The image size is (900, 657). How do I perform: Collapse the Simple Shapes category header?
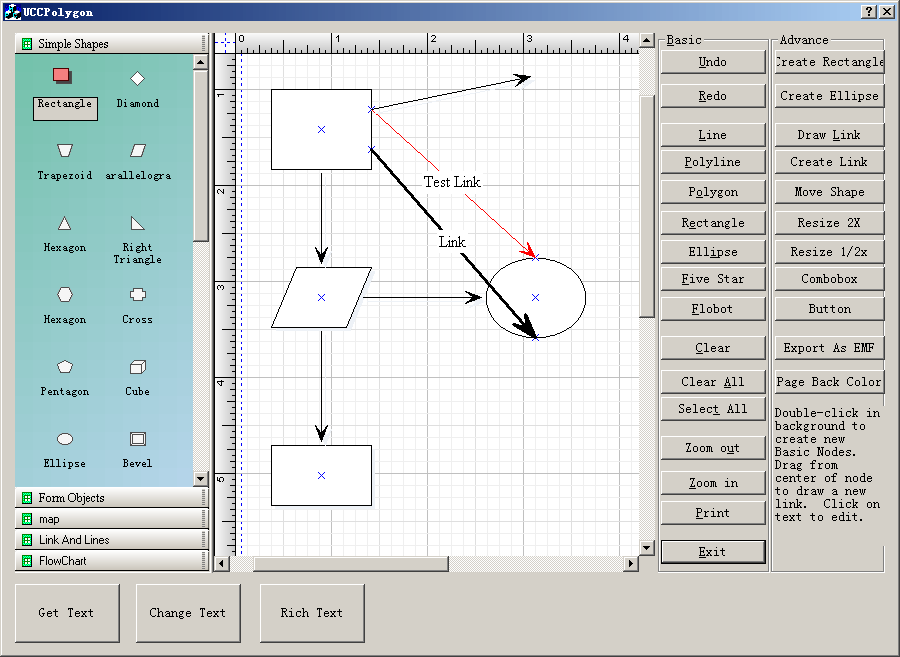(x=107, y=44)
